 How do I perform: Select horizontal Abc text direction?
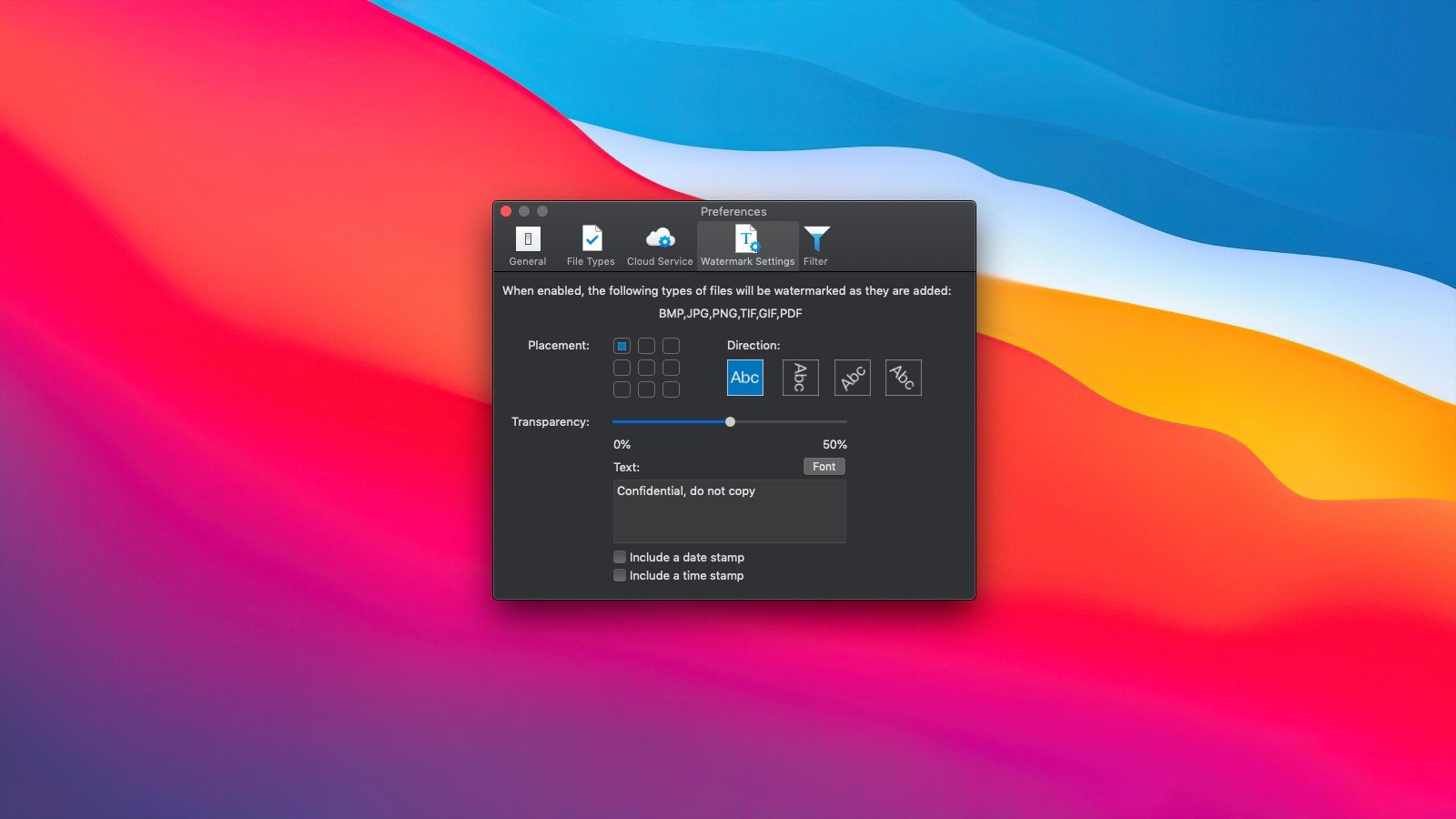744,378
